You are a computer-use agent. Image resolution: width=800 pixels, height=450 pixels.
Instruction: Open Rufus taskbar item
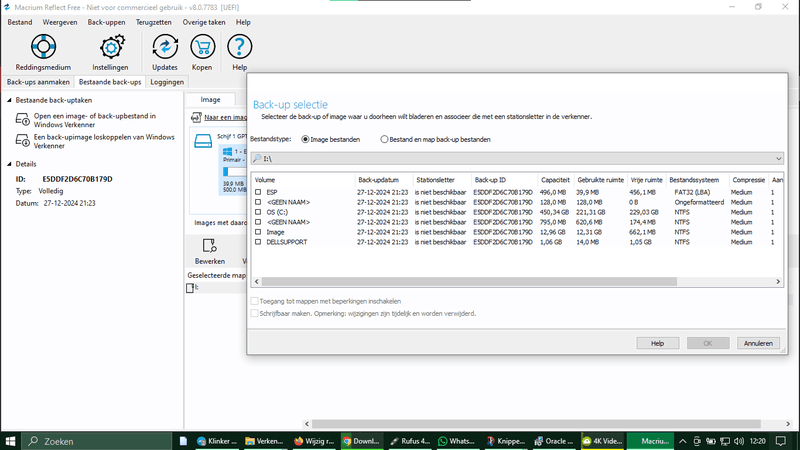[x=410, y=441]
